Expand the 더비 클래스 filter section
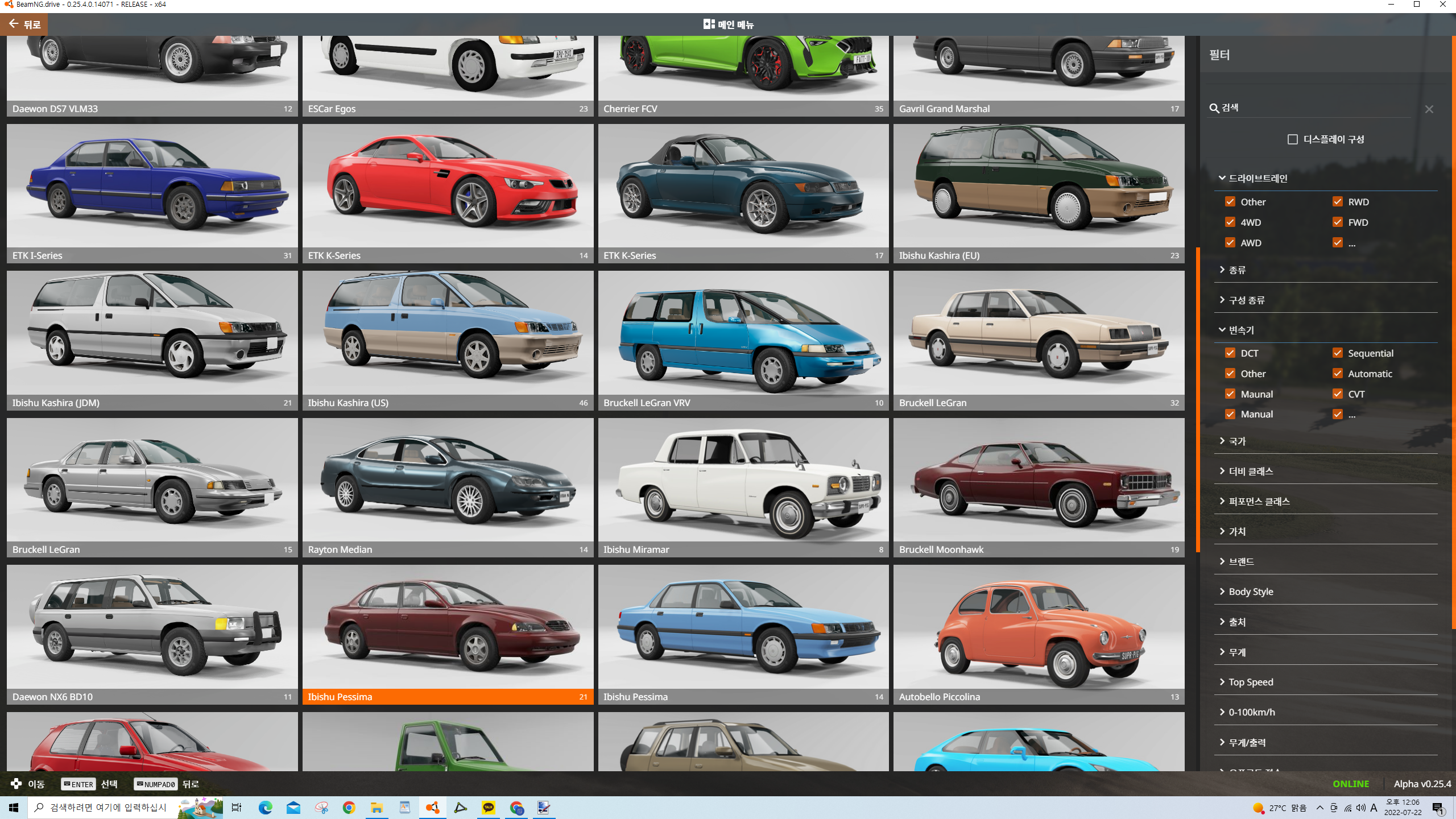The image size is (1456, 819). (x=1325, y=471)
